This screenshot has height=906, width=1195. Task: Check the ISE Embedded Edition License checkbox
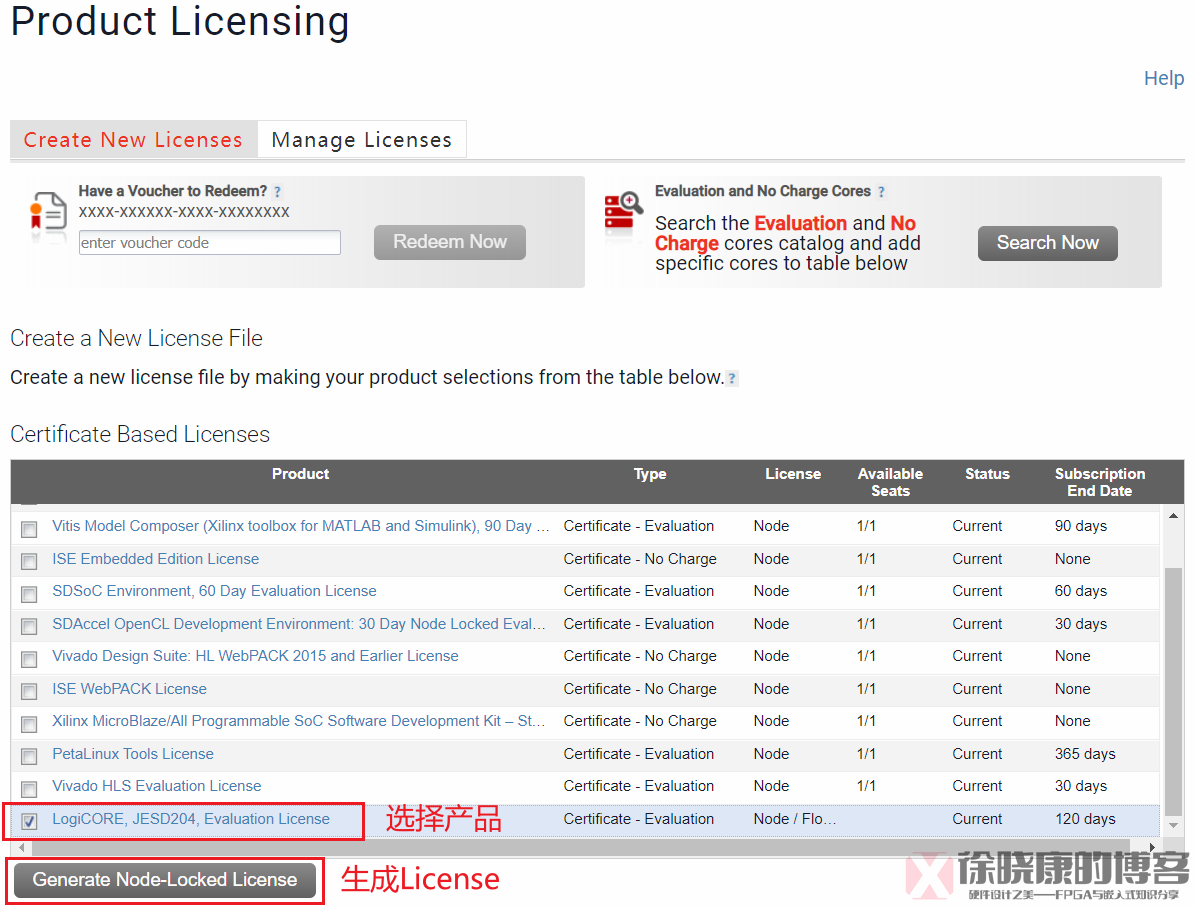point(29,562)
